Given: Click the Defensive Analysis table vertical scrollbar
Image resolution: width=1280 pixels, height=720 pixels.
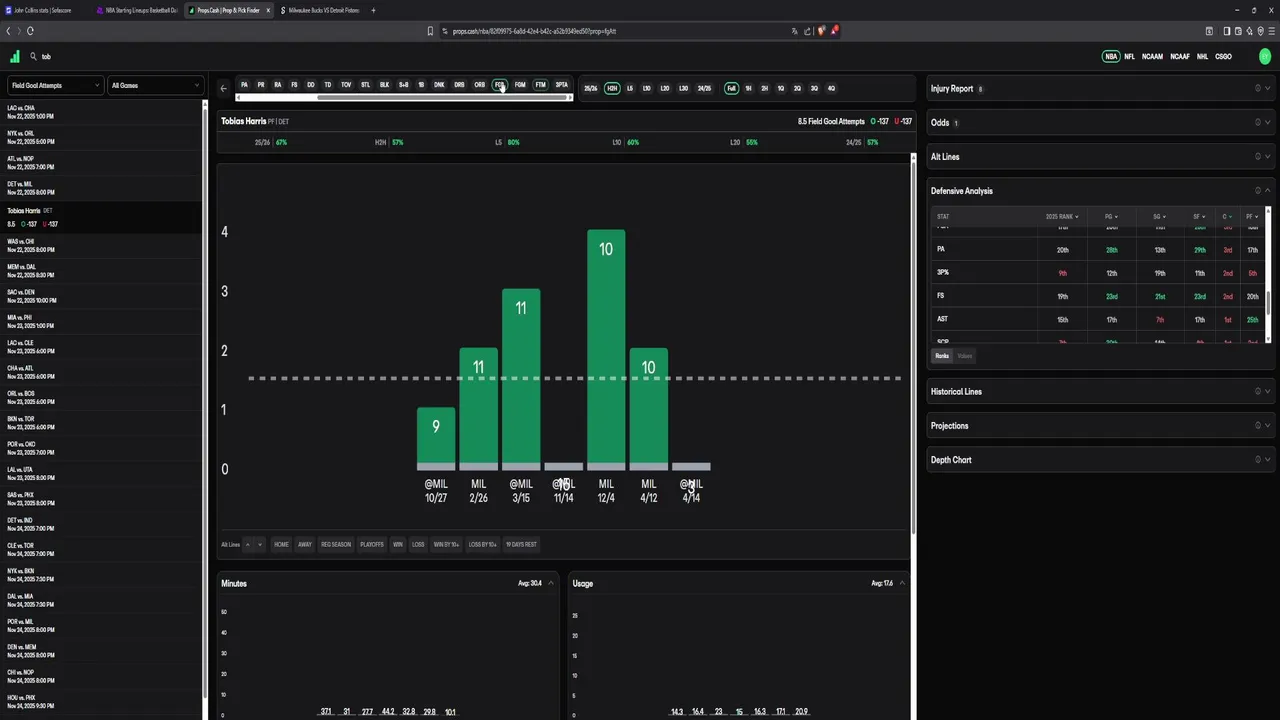Looking at the screenshot, I should (x=1268, y=305).
